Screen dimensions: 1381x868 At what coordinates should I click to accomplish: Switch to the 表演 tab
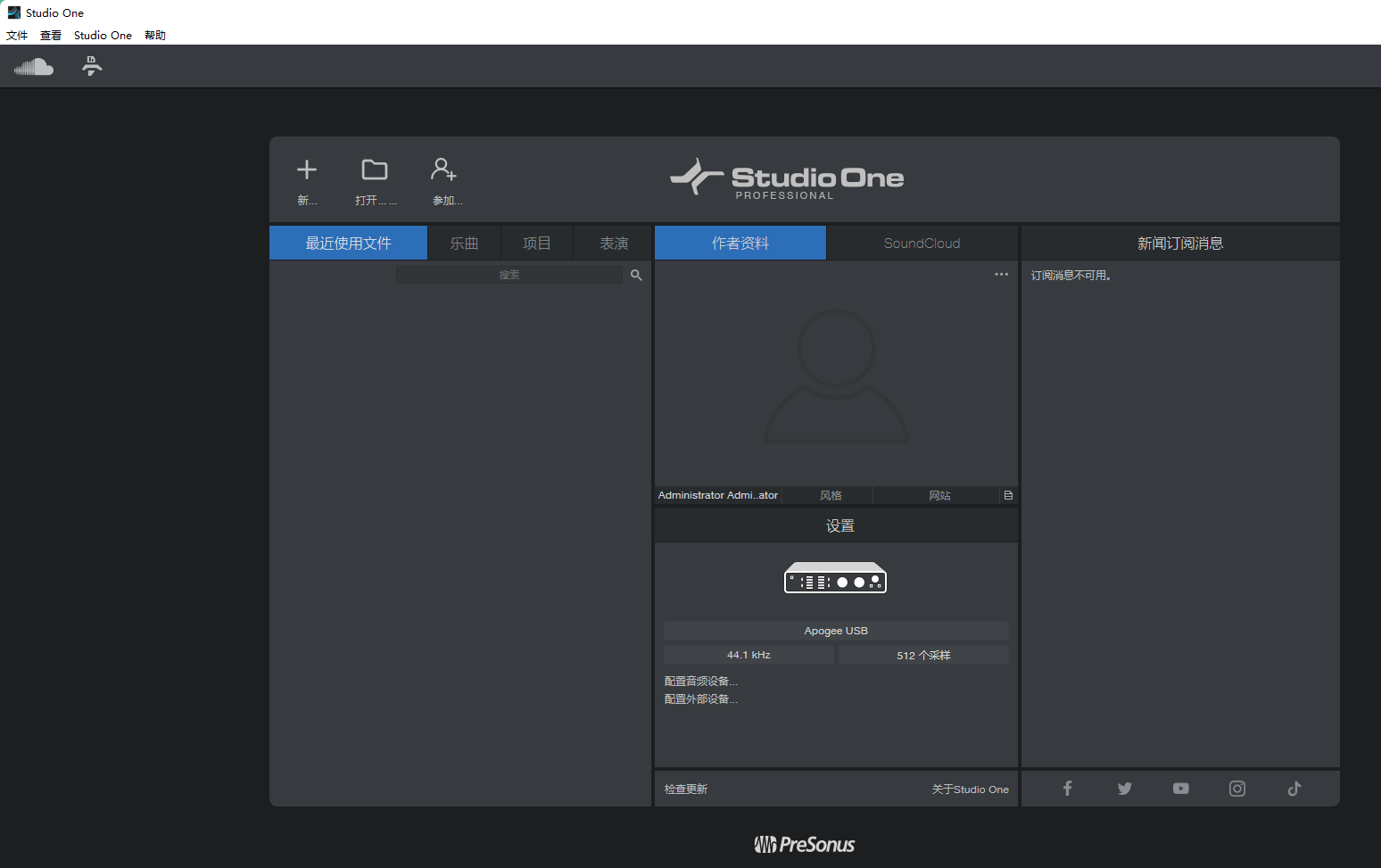(614, 243)
